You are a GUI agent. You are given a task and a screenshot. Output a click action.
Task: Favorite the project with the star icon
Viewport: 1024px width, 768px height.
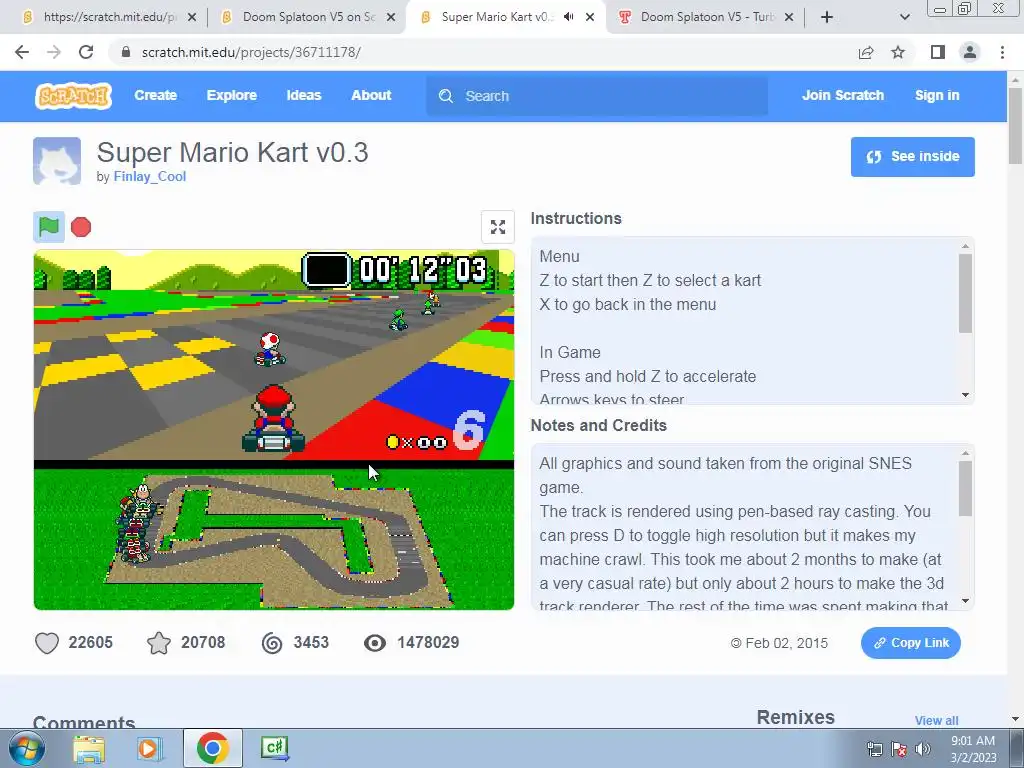159,643
